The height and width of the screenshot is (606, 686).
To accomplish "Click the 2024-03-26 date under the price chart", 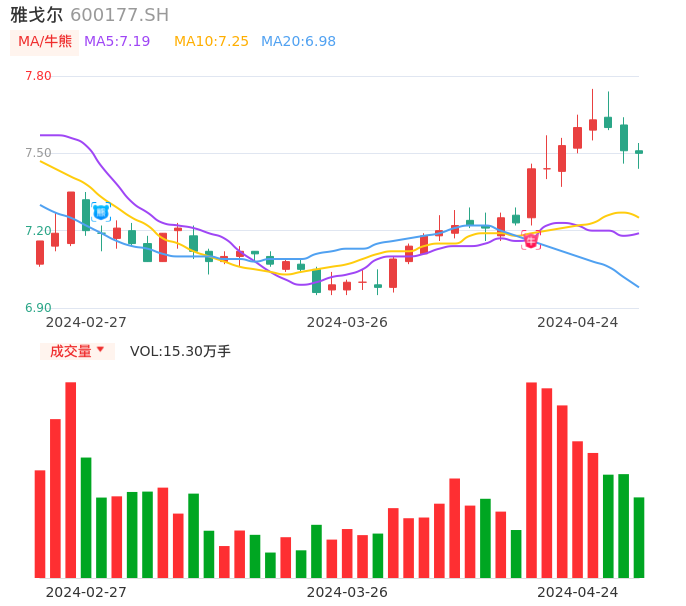I will click(347, 322).
